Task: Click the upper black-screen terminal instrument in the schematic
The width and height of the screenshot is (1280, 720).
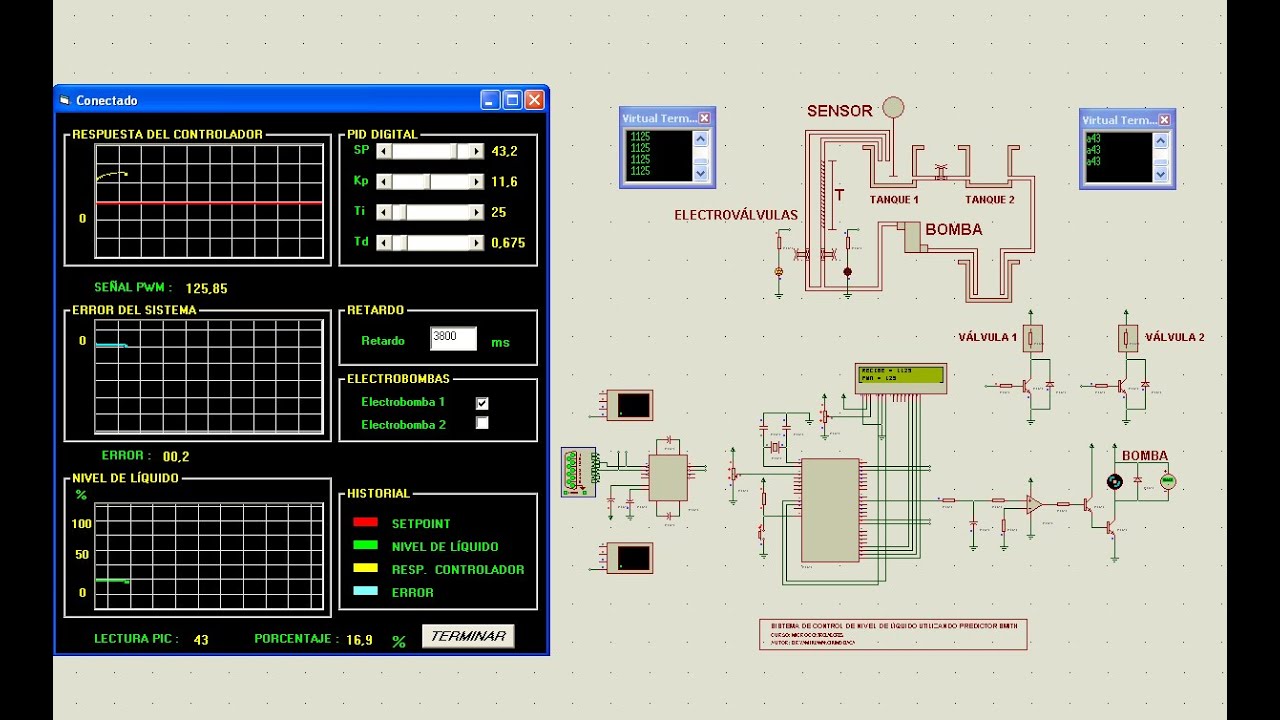Action: coord(630,405)
